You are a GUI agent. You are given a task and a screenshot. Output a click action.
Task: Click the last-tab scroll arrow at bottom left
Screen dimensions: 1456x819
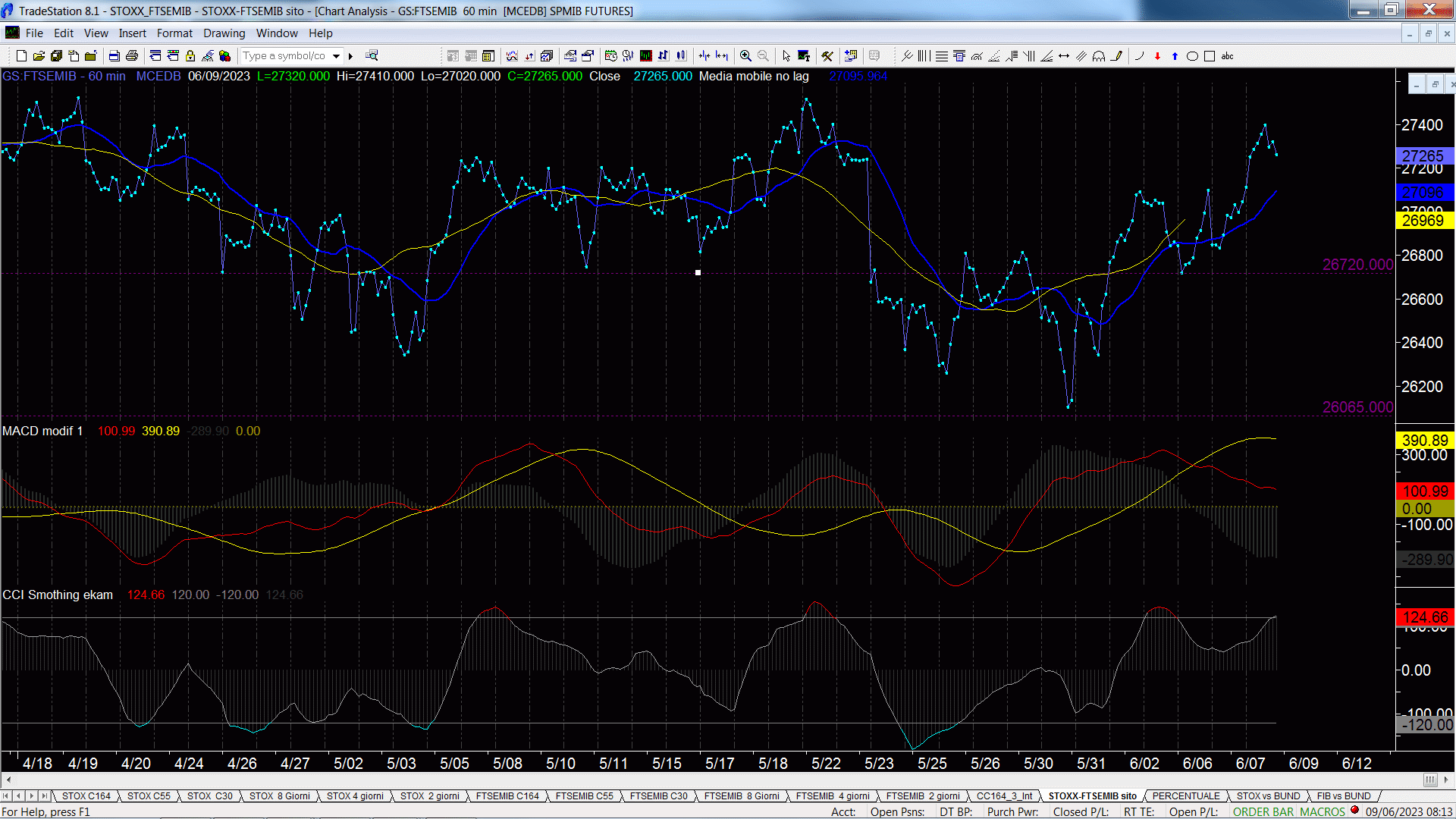tap(45, 795)
